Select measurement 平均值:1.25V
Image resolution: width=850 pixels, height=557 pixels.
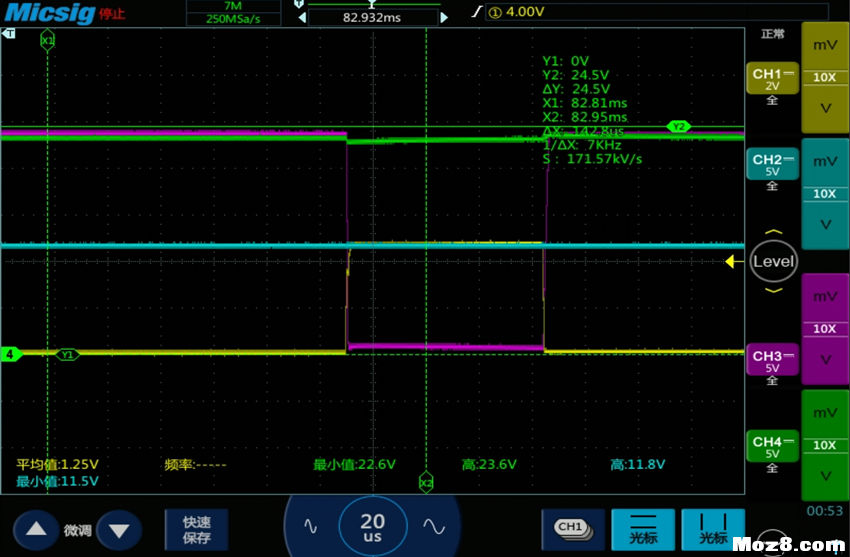[57, 464]
